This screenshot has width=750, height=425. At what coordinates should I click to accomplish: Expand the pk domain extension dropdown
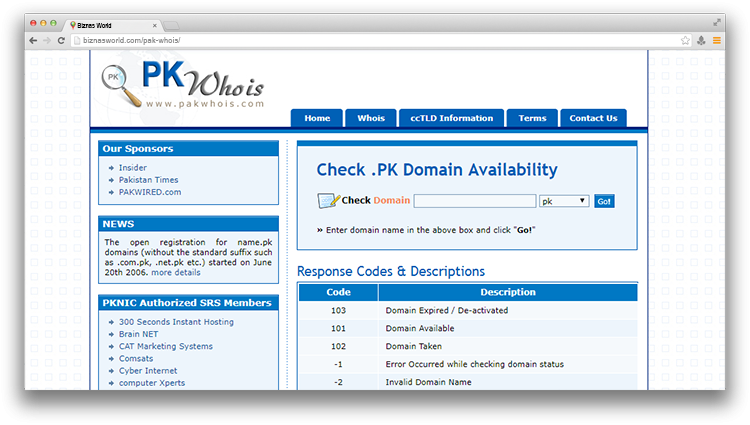563,201
